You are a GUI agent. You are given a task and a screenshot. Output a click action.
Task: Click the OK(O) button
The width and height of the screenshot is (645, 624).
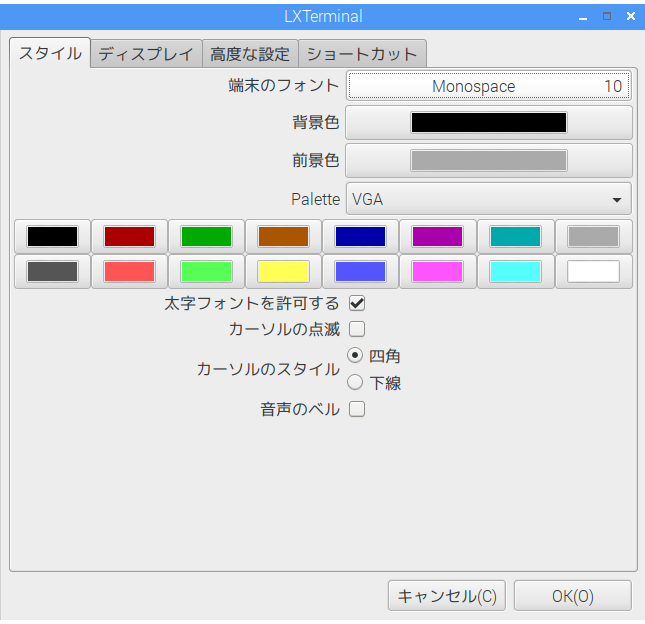point(572,596)
